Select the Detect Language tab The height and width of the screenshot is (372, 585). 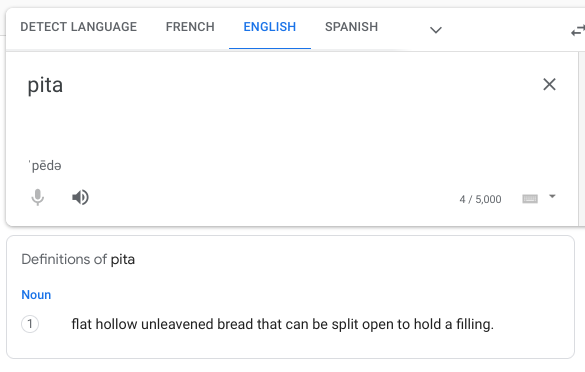[79, 27]
